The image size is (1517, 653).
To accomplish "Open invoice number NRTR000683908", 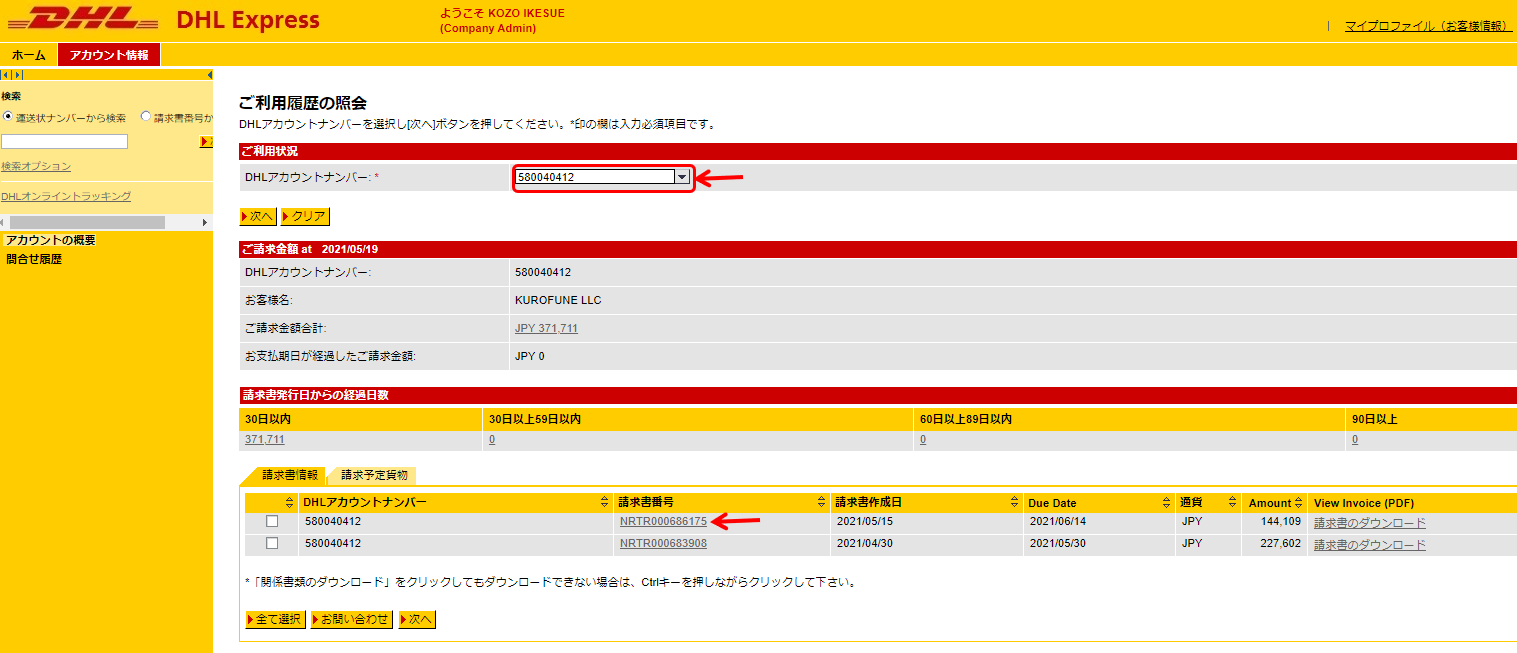I will click(663, 544).
